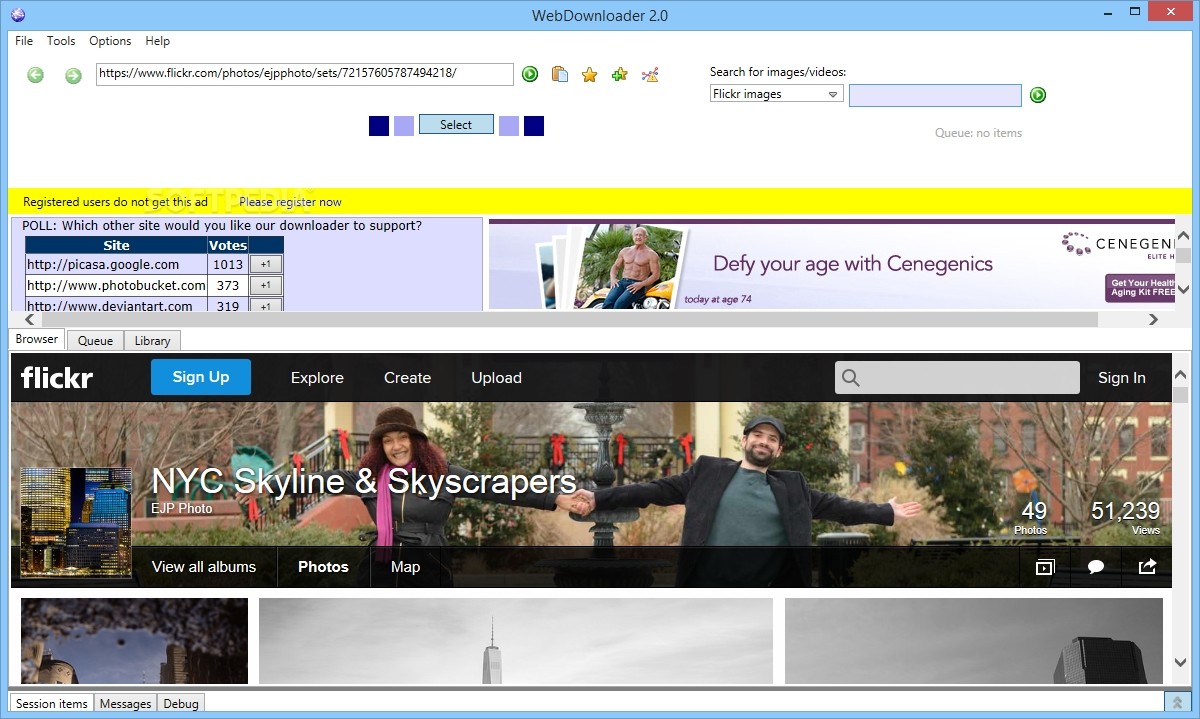Click the magnifier icon in Flickr search box

[851, 378]
